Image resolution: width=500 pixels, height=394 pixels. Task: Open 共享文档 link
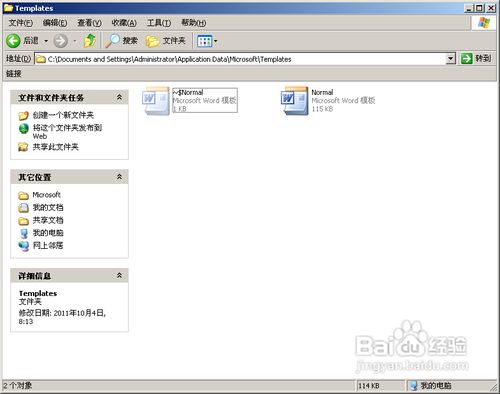tap(48, 220)
